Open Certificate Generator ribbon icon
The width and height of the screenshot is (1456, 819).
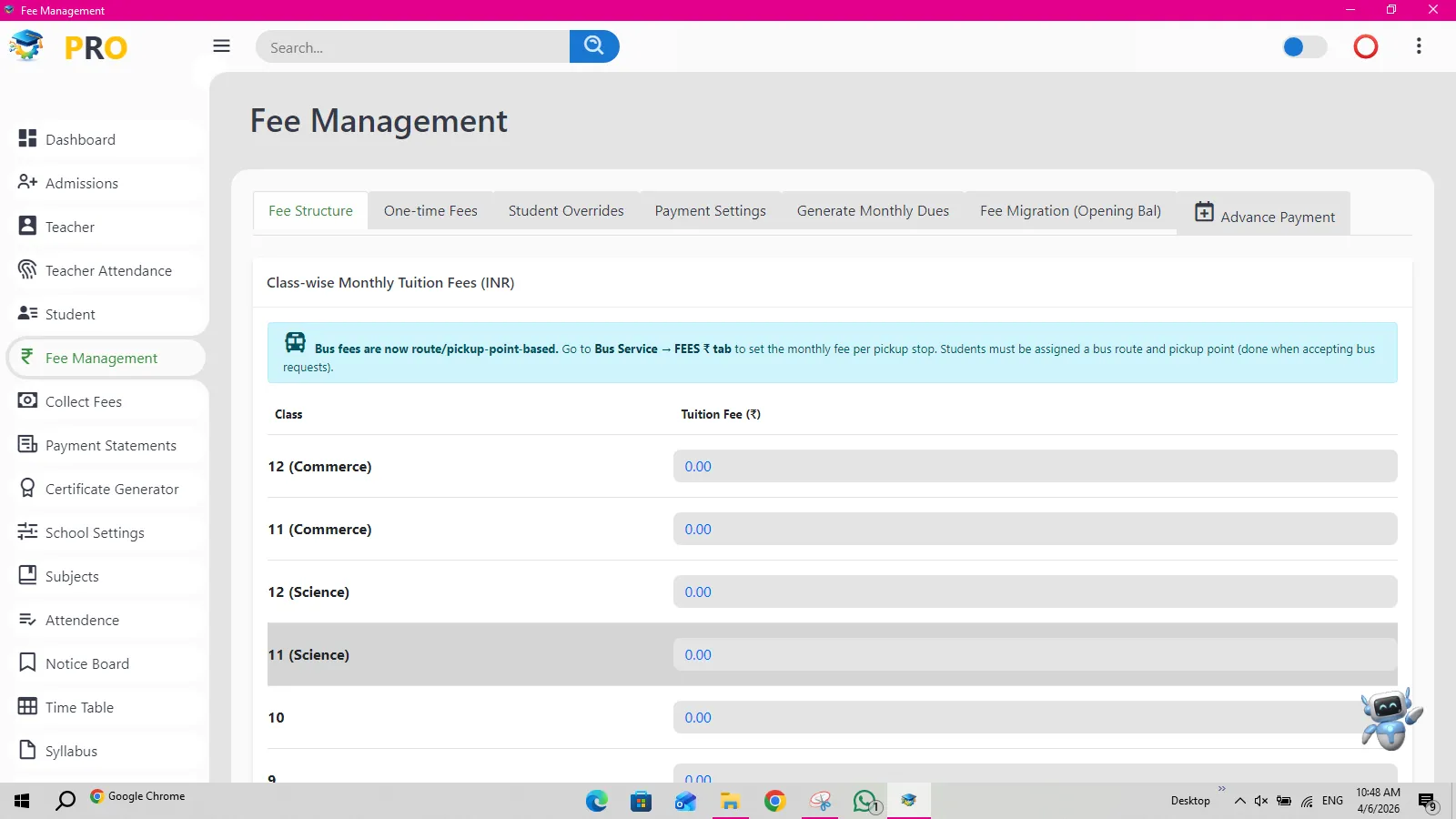pos(27,488)
